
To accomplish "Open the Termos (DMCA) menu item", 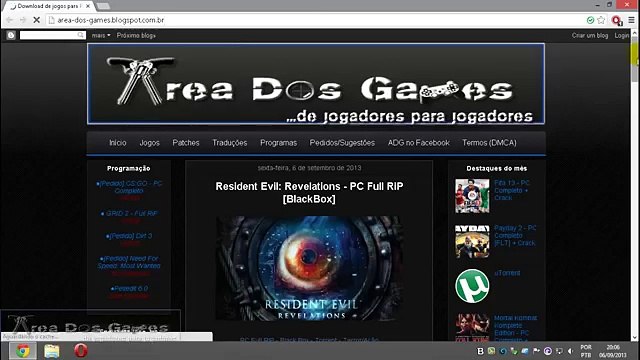I will click(489, 143).
